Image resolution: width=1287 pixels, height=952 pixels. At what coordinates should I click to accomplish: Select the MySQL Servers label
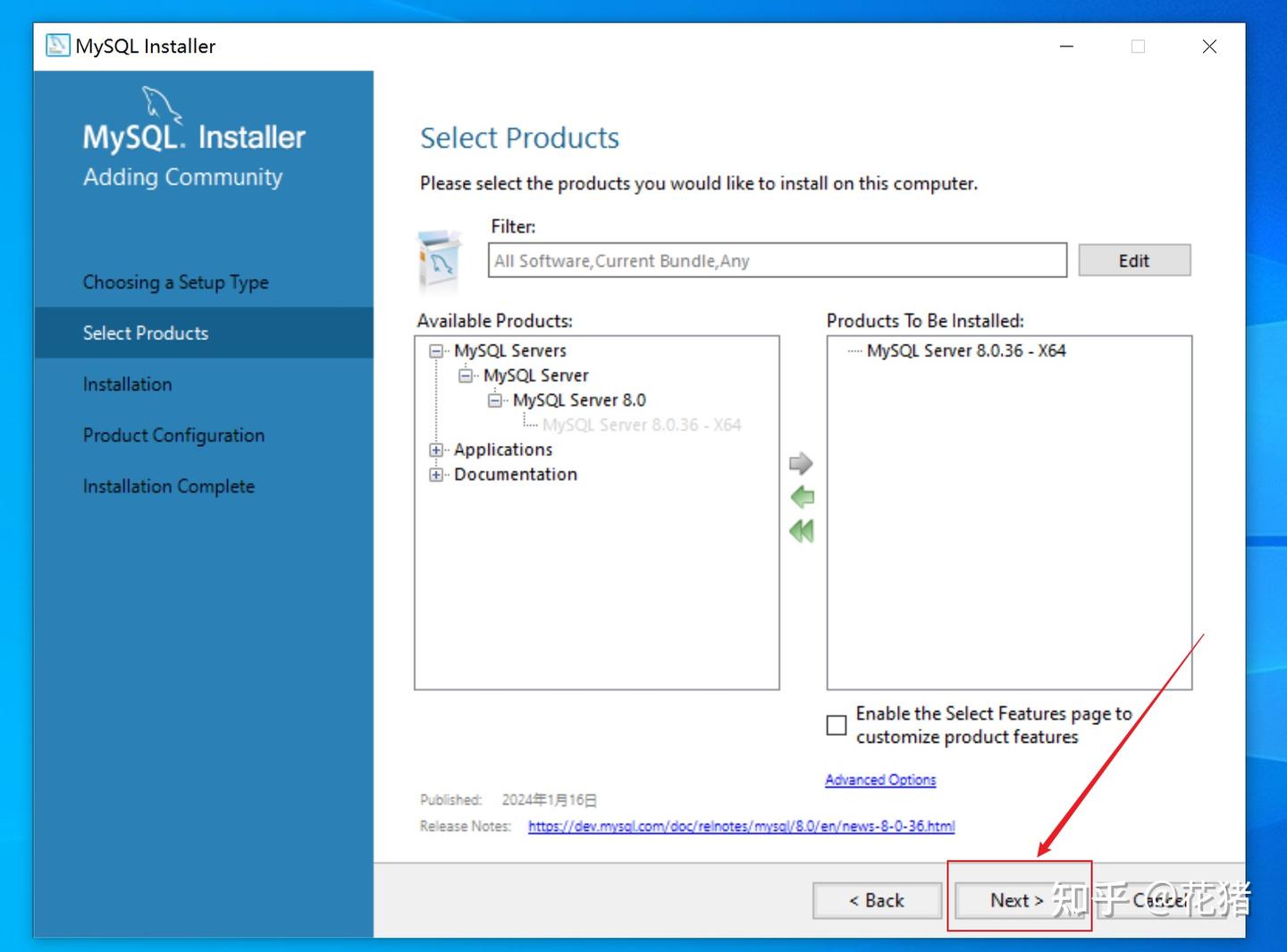510,350
